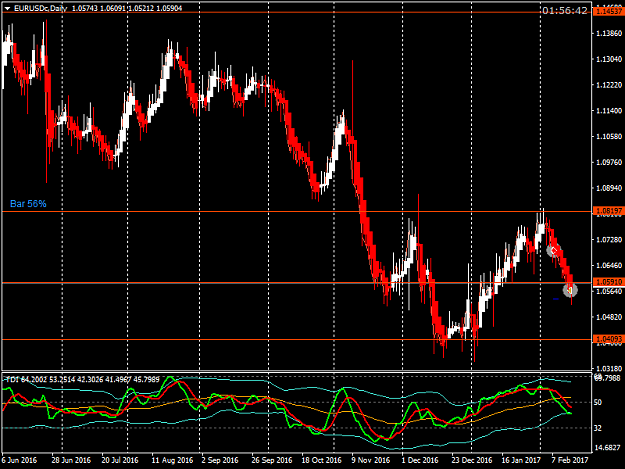Screen dimensions: 625x469
Task: Click the 1.13040 price scale value
Action: point(609,59)
